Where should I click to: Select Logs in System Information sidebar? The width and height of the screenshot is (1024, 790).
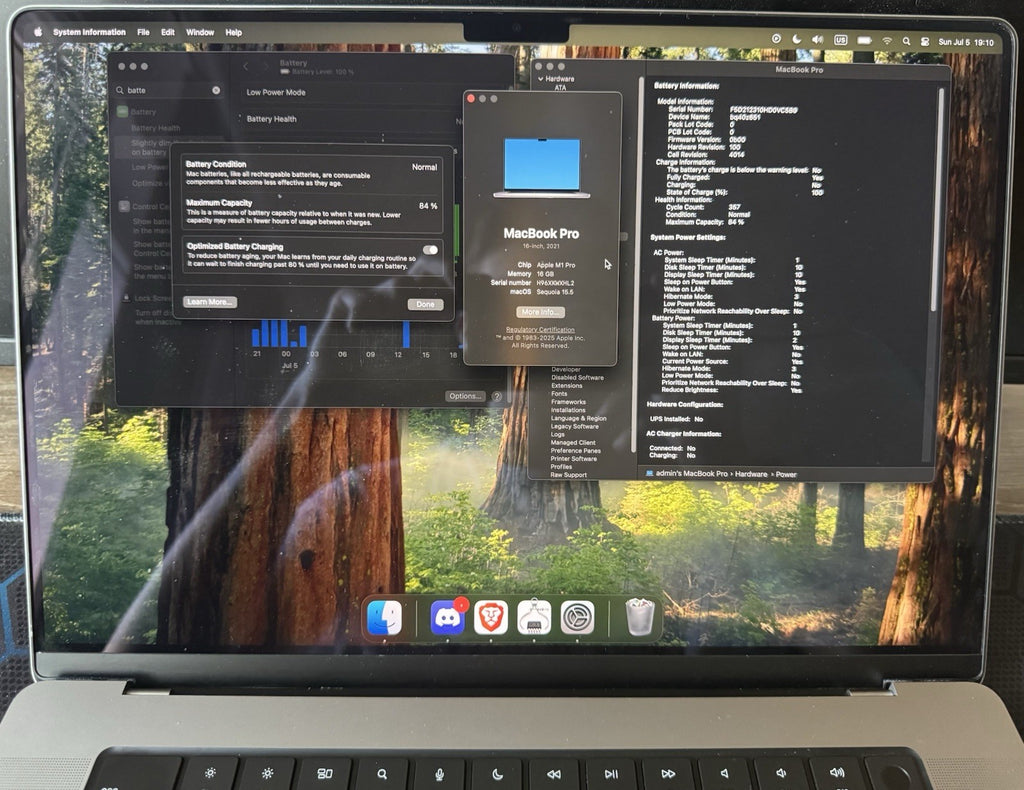(558, 434)
